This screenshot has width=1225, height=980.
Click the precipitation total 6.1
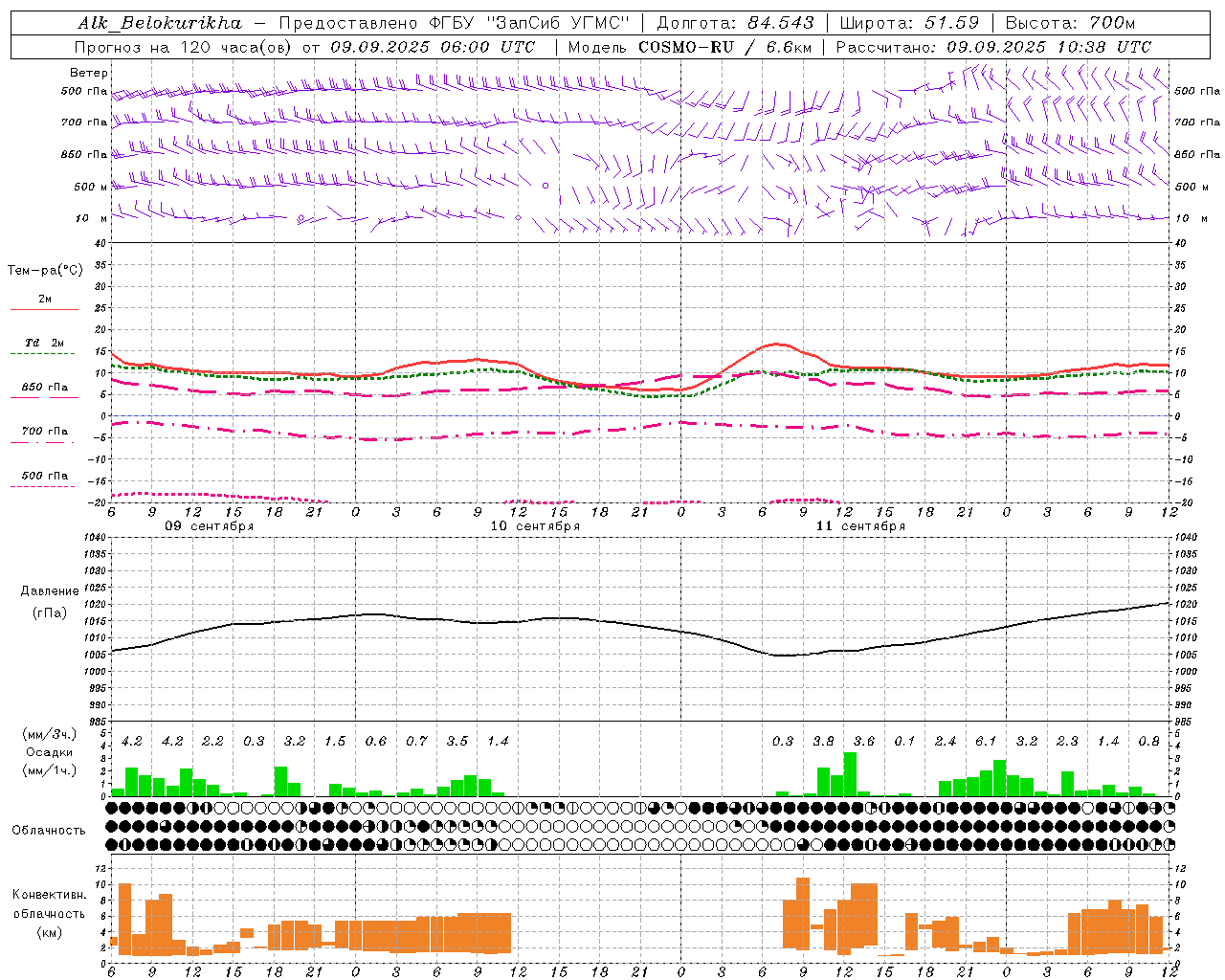tap(986, 741)
